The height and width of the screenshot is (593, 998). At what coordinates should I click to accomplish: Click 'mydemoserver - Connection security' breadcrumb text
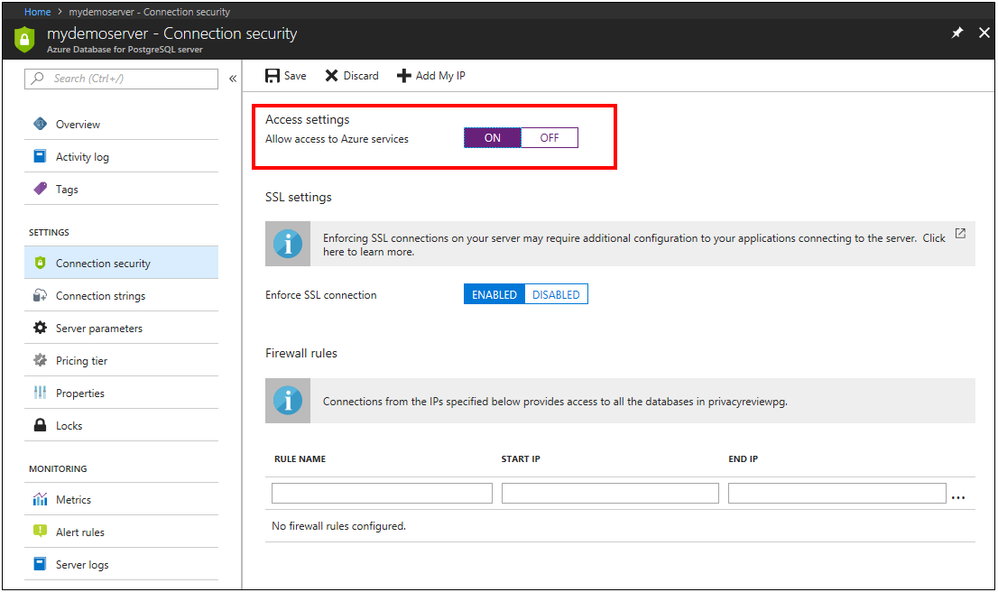[150, 11]
